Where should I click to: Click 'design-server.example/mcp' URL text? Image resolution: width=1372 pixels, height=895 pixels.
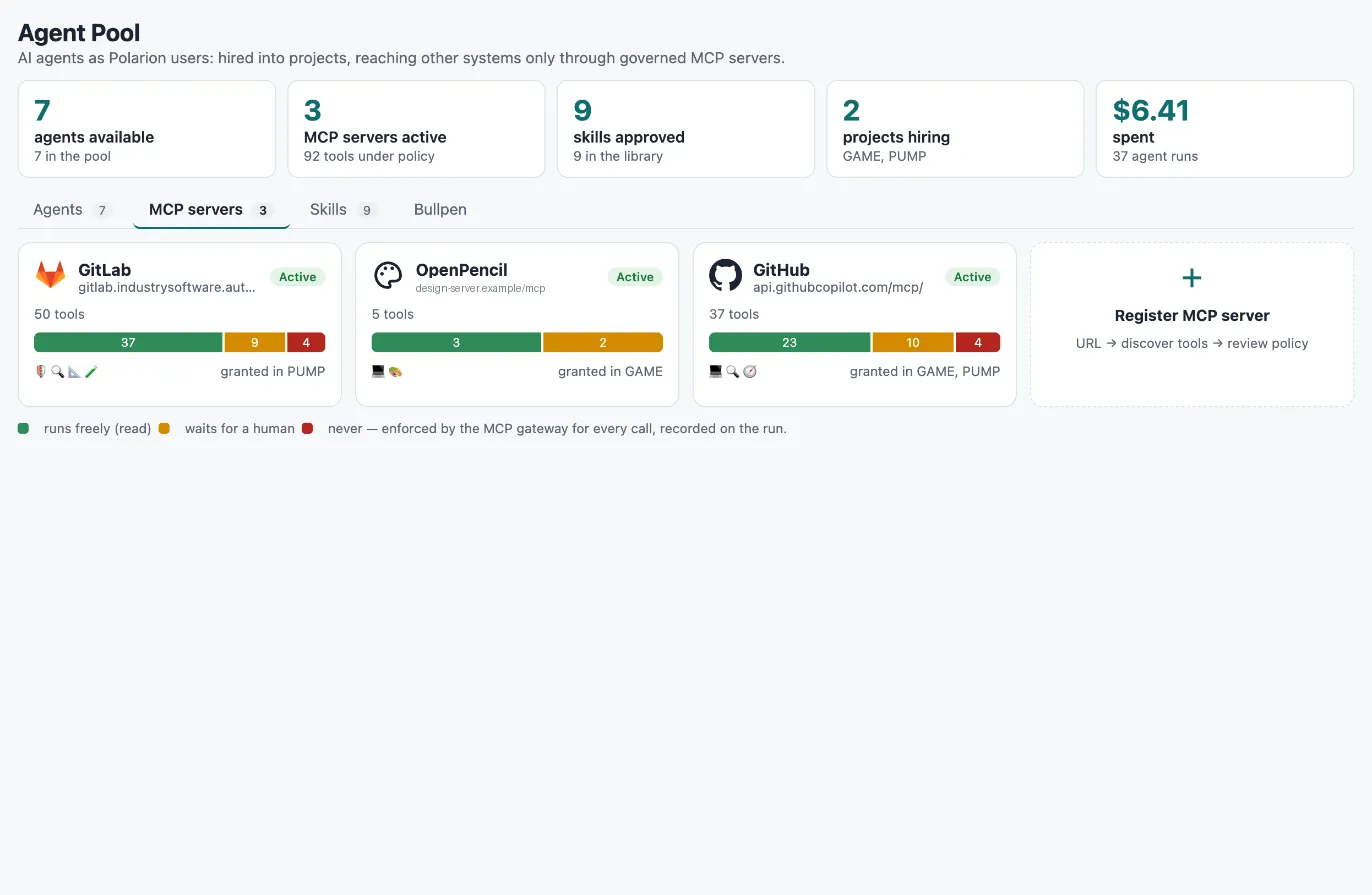click(x=481, y=288)
